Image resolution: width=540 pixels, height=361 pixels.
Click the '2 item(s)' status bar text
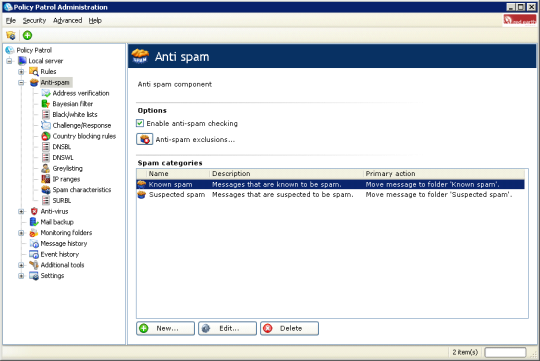[465, 352]
